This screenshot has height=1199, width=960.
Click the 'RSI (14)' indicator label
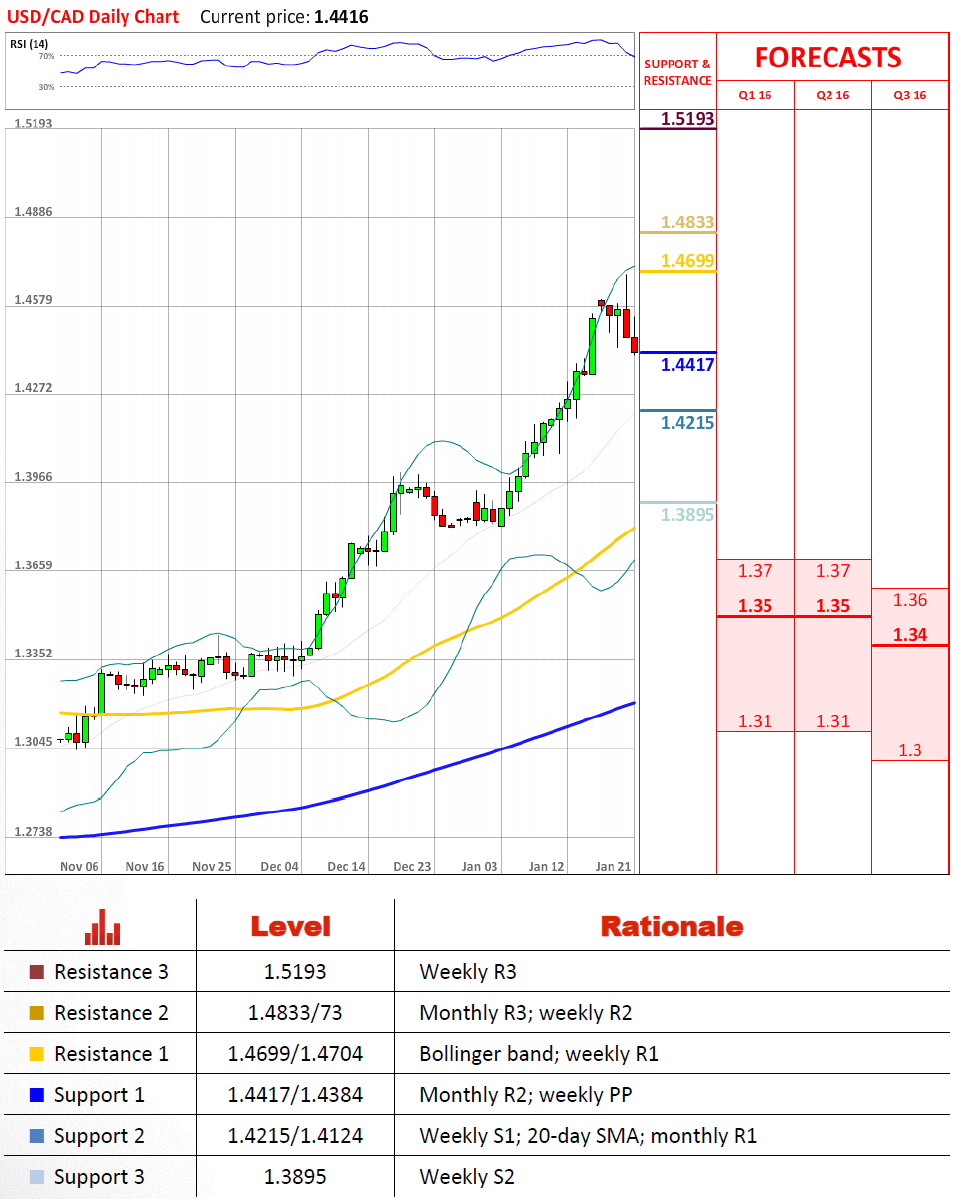coord(29,44)
